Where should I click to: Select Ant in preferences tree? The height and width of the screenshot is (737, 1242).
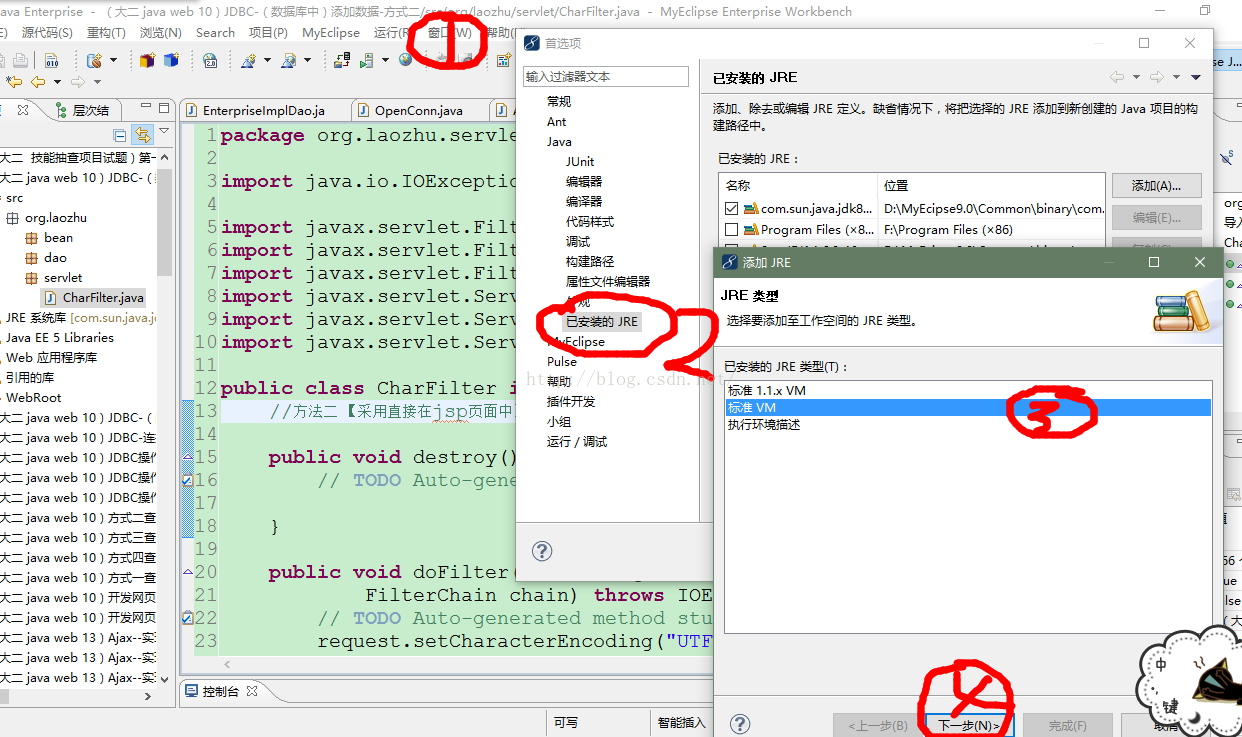(556, 121)
